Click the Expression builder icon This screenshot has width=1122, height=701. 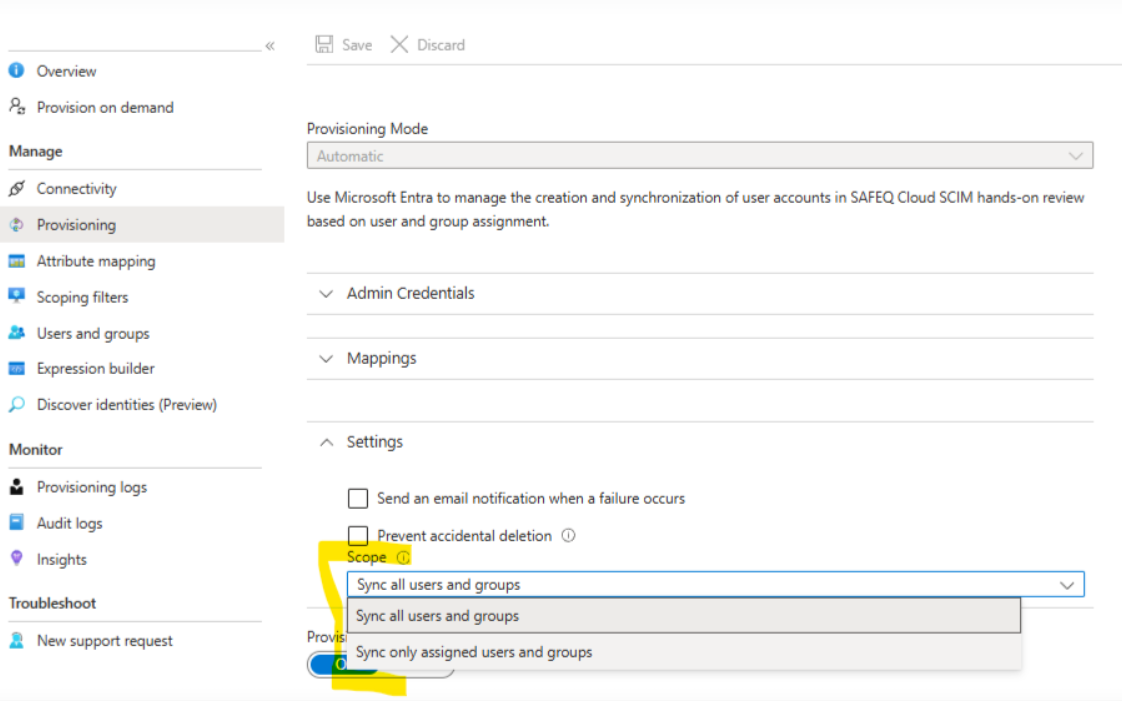(16, 368)
